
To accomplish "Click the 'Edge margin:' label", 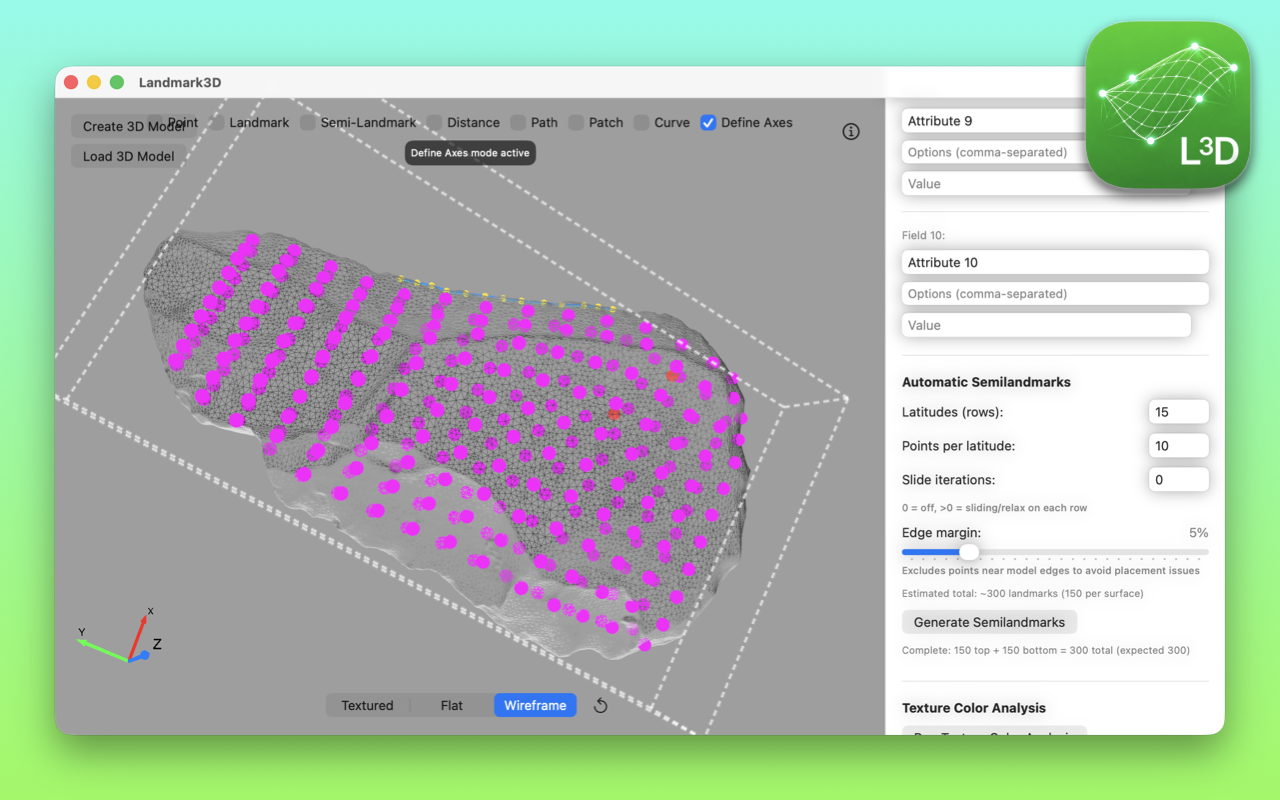I will tap(941, 533).
